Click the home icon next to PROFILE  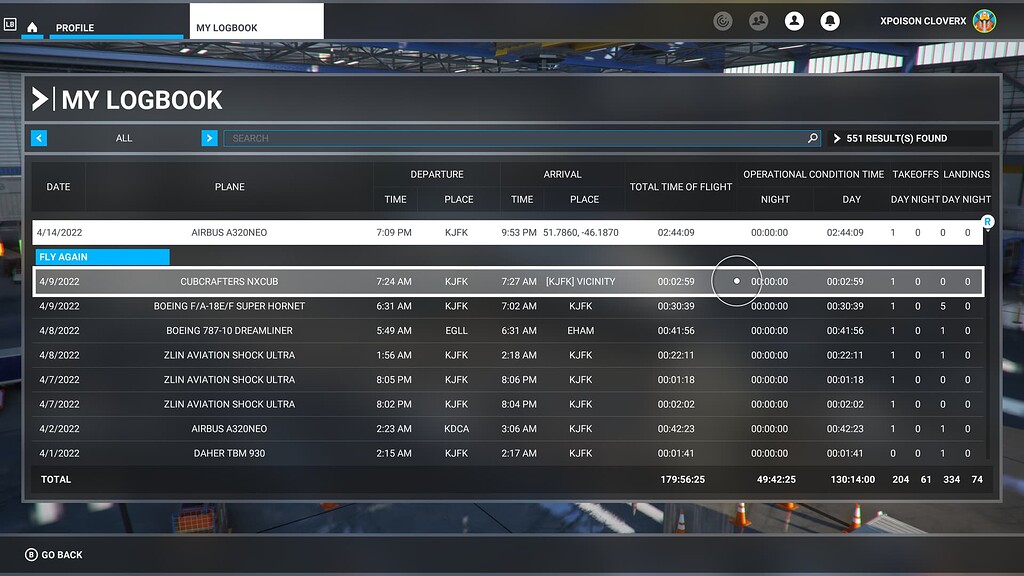coord(31,28)
